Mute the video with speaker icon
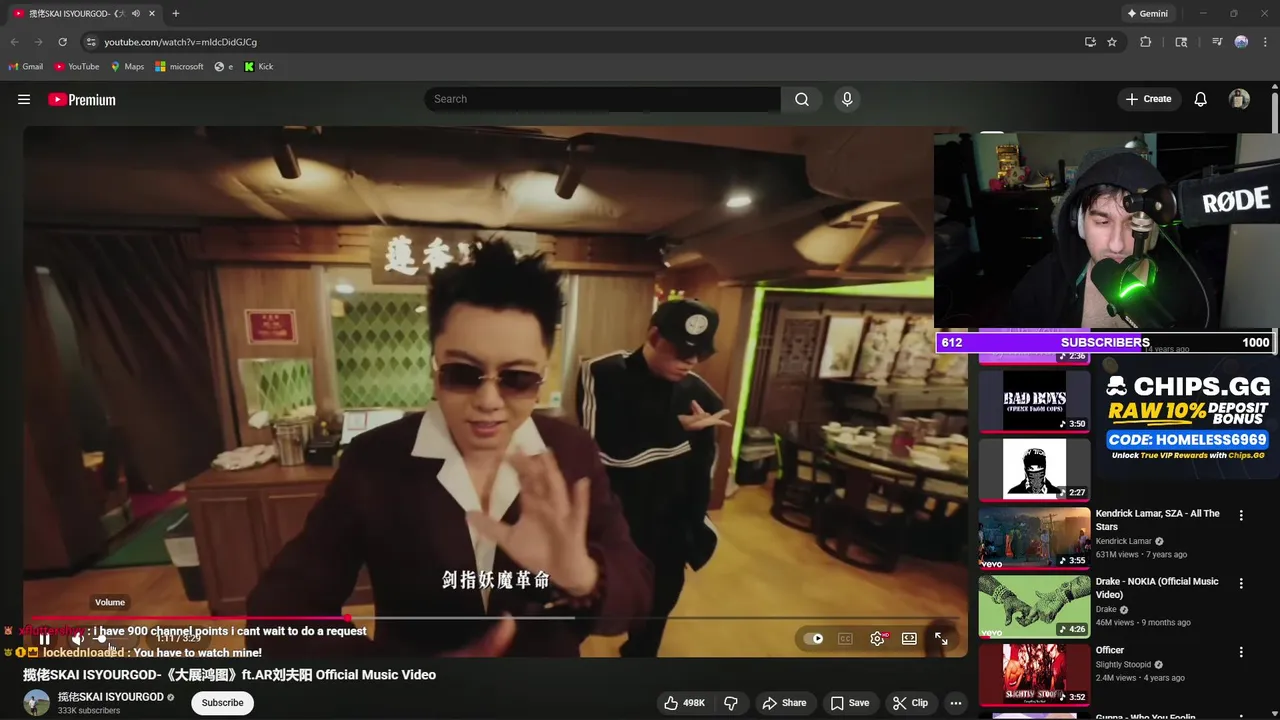 78,639
